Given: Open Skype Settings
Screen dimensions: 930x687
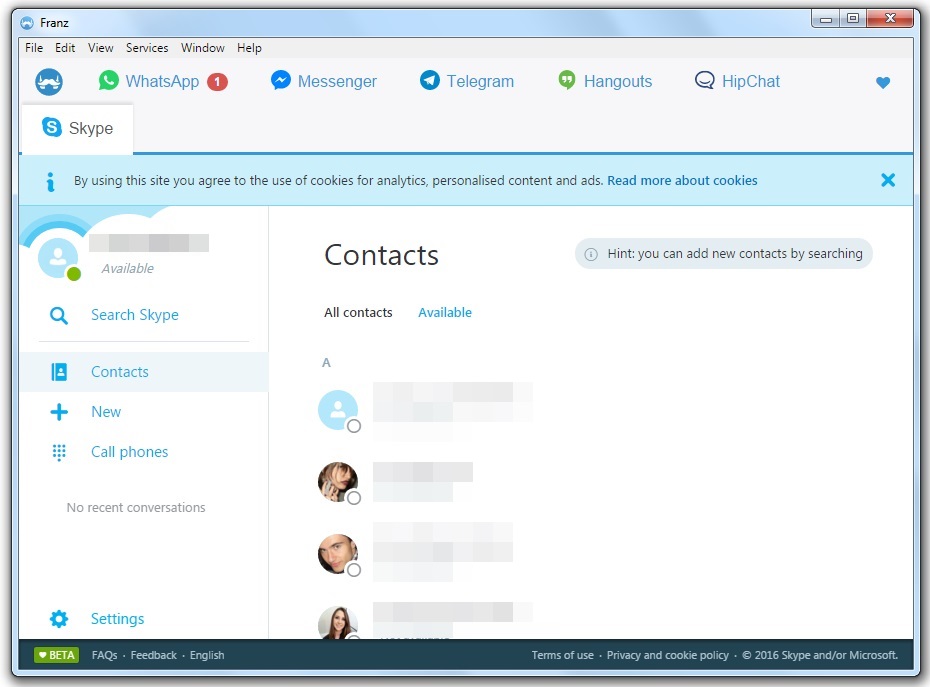Looking at the screenshot, I should click(x=117, y=619).
